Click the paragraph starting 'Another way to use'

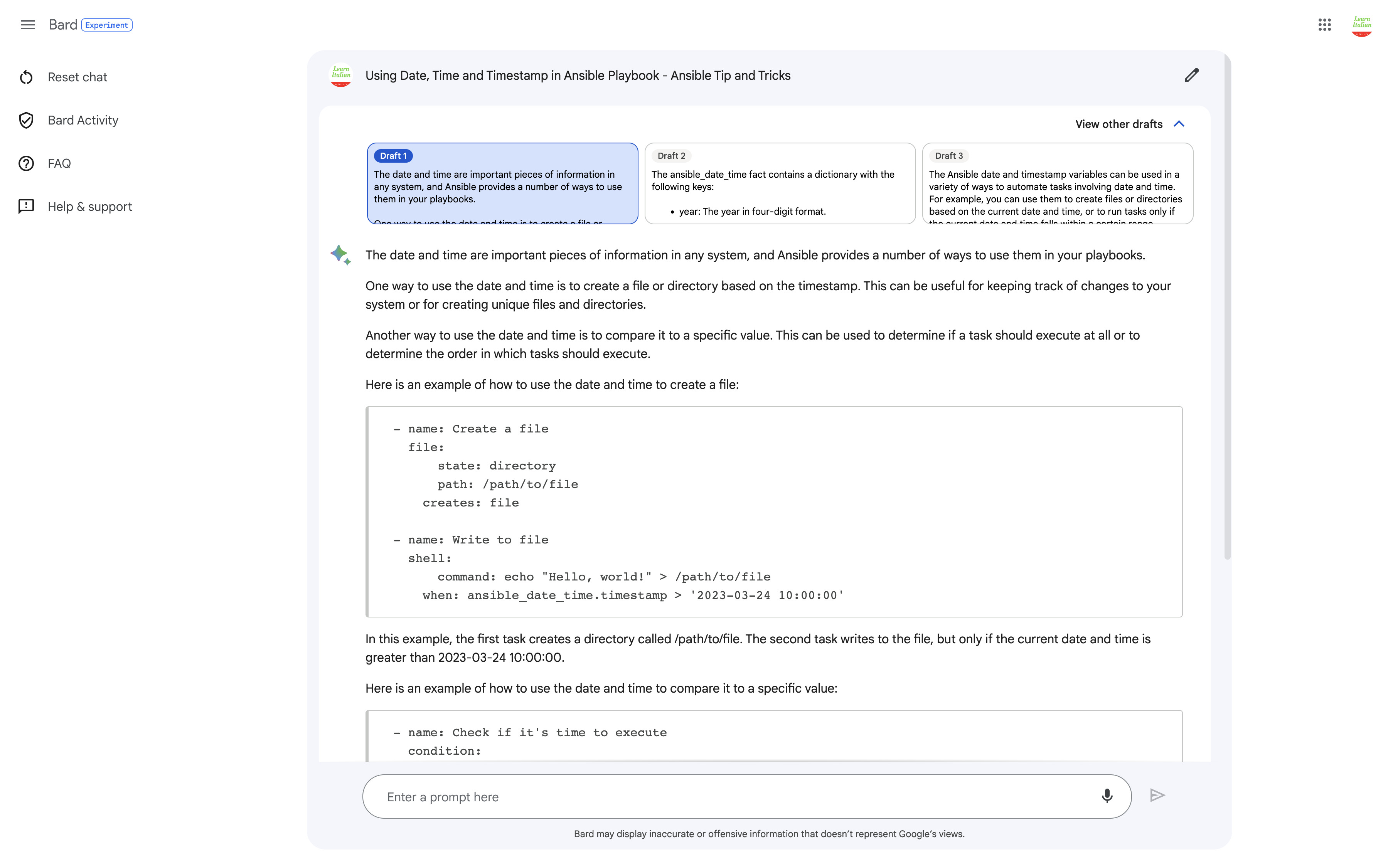pyautogui.click(x=752, y=345)
